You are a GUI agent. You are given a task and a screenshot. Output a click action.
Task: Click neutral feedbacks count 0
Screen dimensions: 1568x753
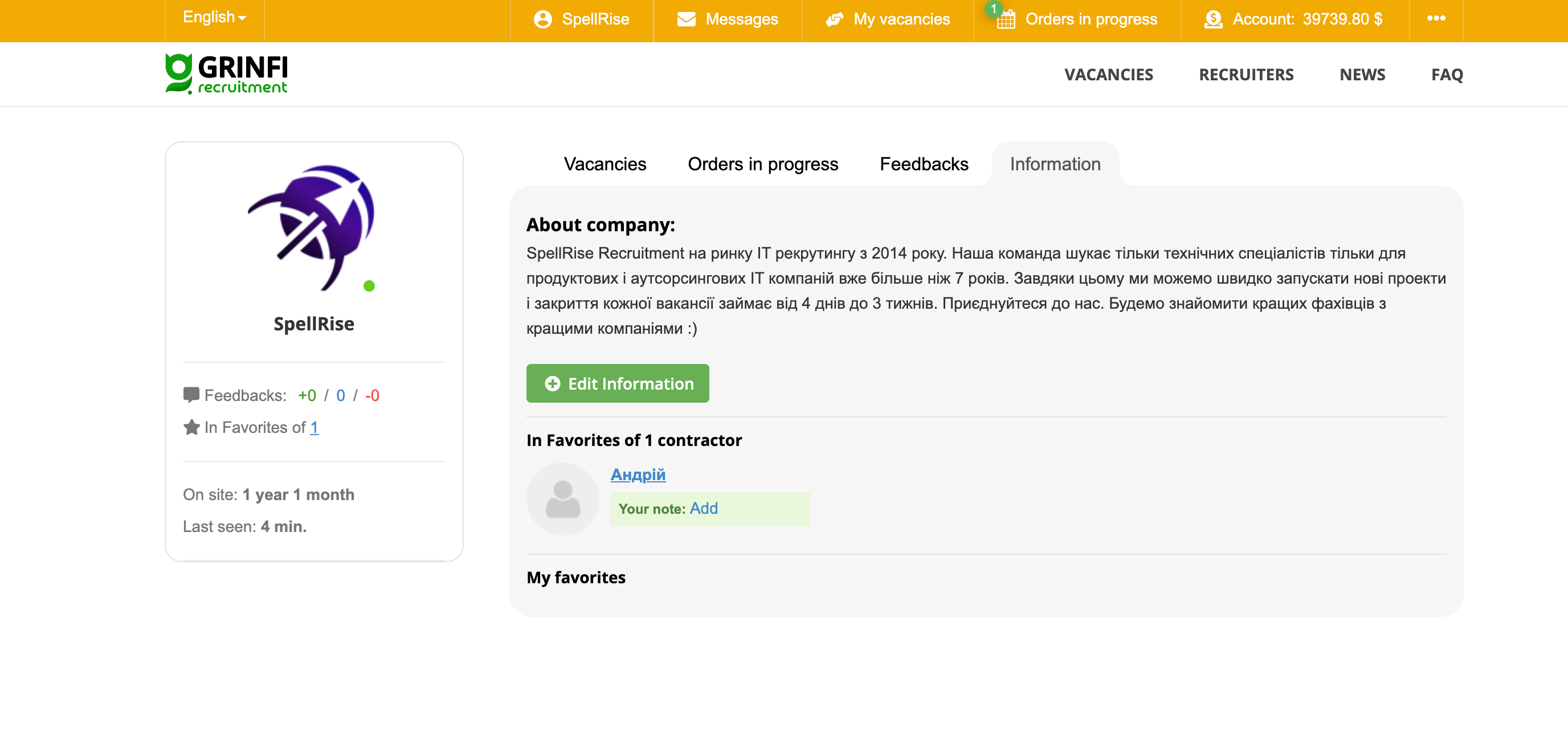coord(340,395)
